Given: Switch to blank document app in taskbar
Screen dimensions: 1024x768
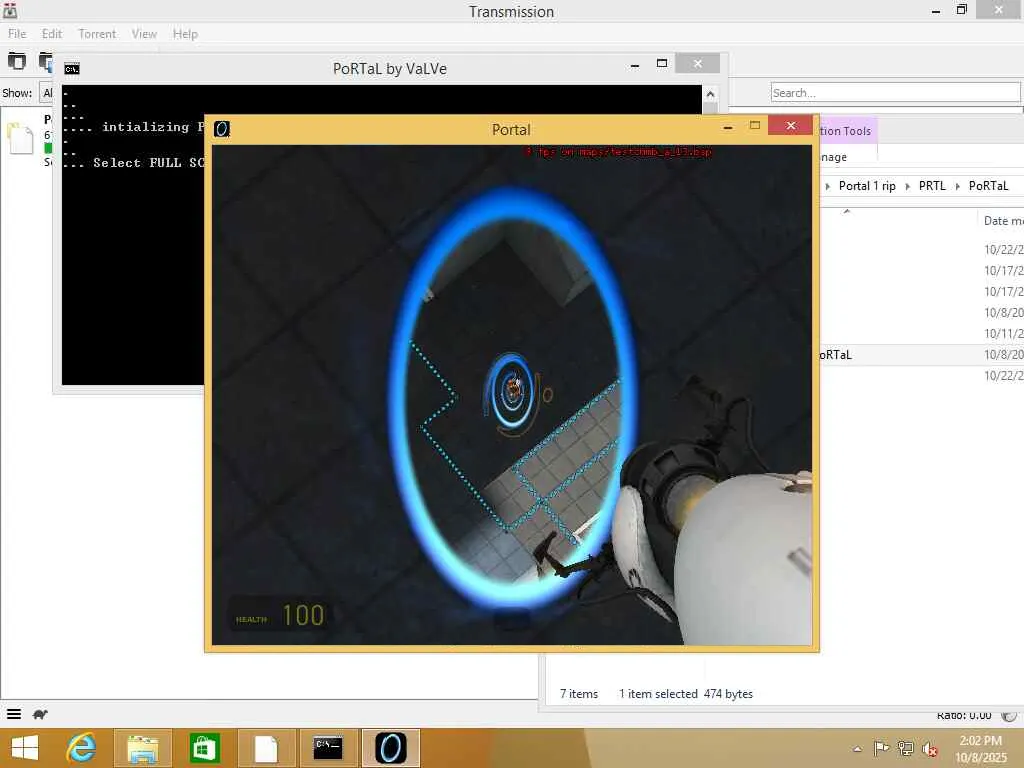Looking at the screenshot, I should 266,748.
